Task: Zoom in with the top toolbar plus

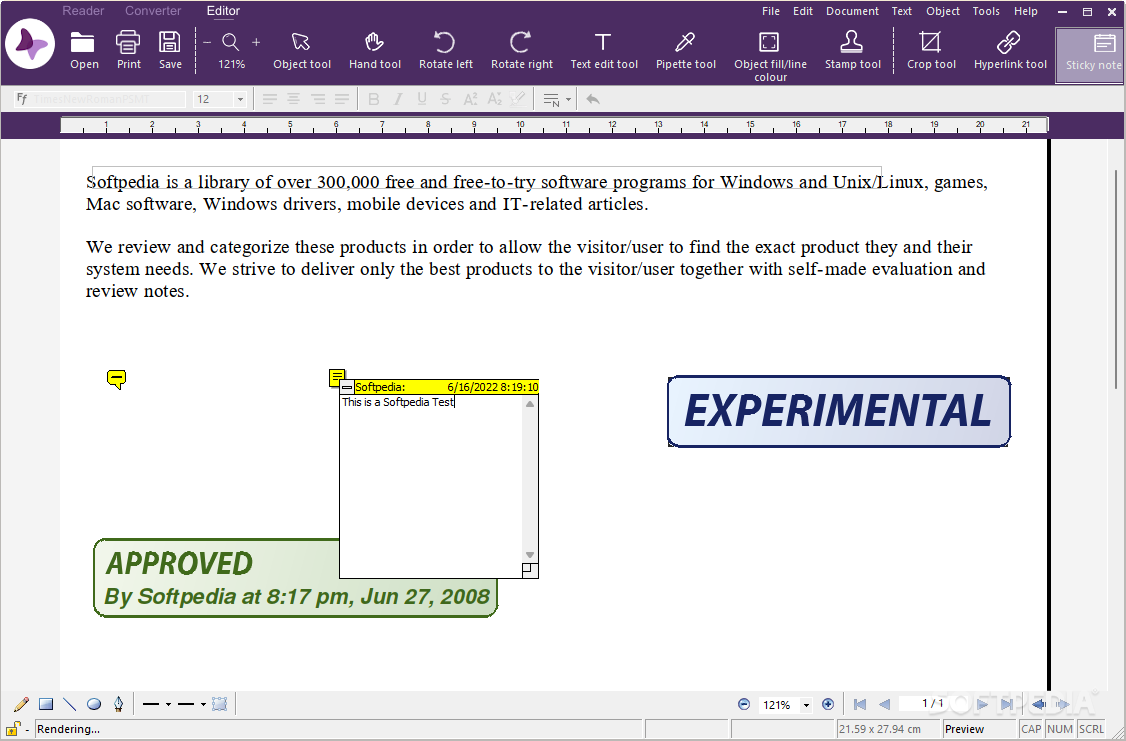Action: pyautogui.click(x=256, y=42)
